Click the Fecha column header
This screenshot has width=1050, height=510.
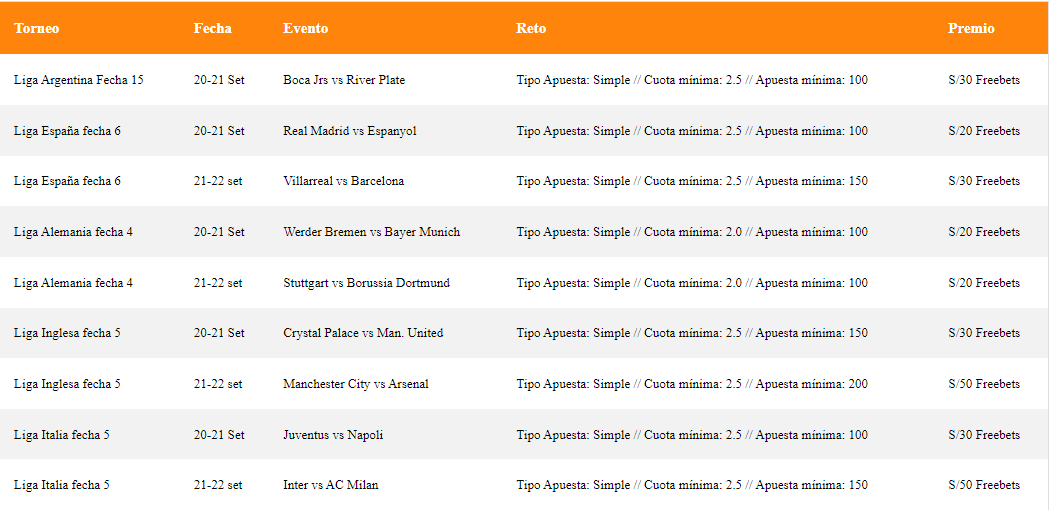pos(212,28)
